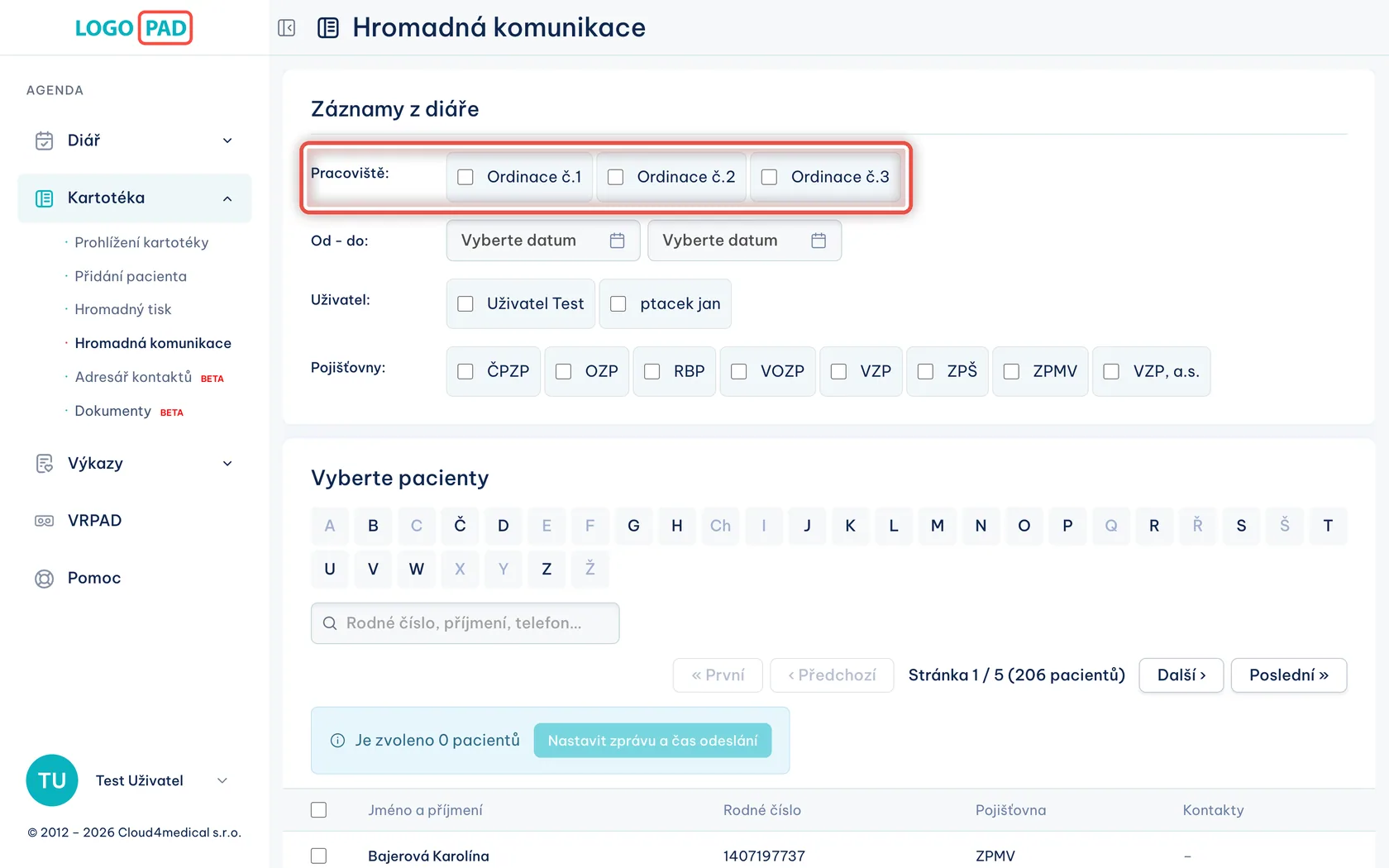Open the Hromadný tisk menu item
1389x868 pixels.
[x=123, y=309]
